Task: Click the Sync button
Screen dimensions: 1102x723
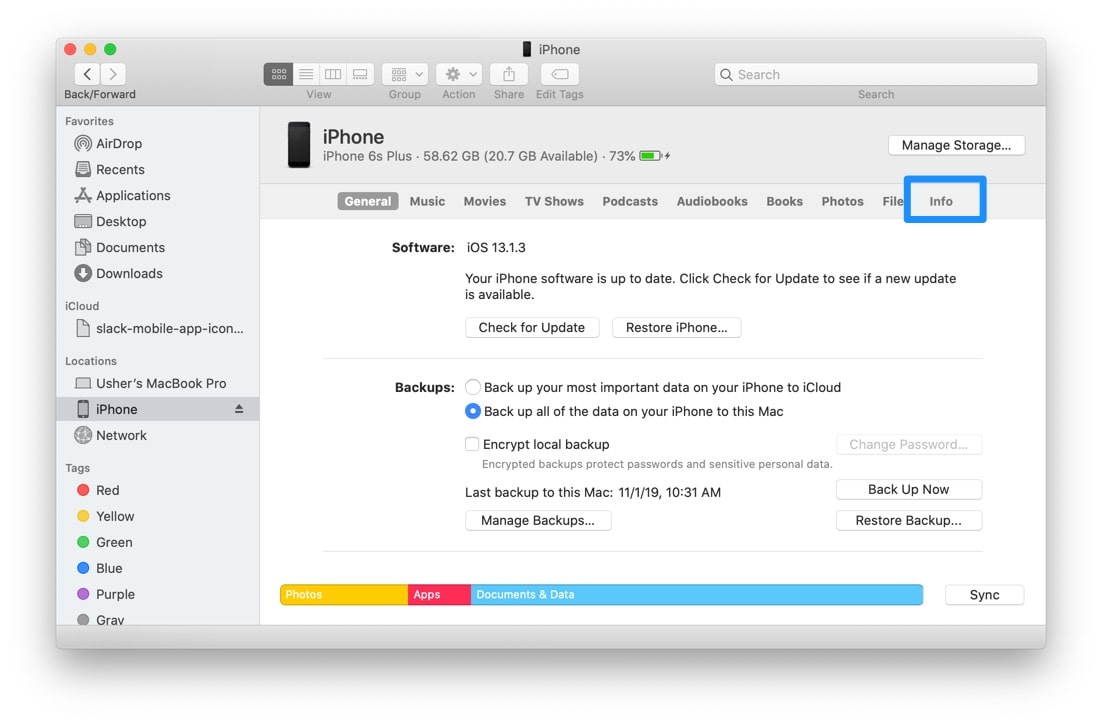Action: click(984, 594)
